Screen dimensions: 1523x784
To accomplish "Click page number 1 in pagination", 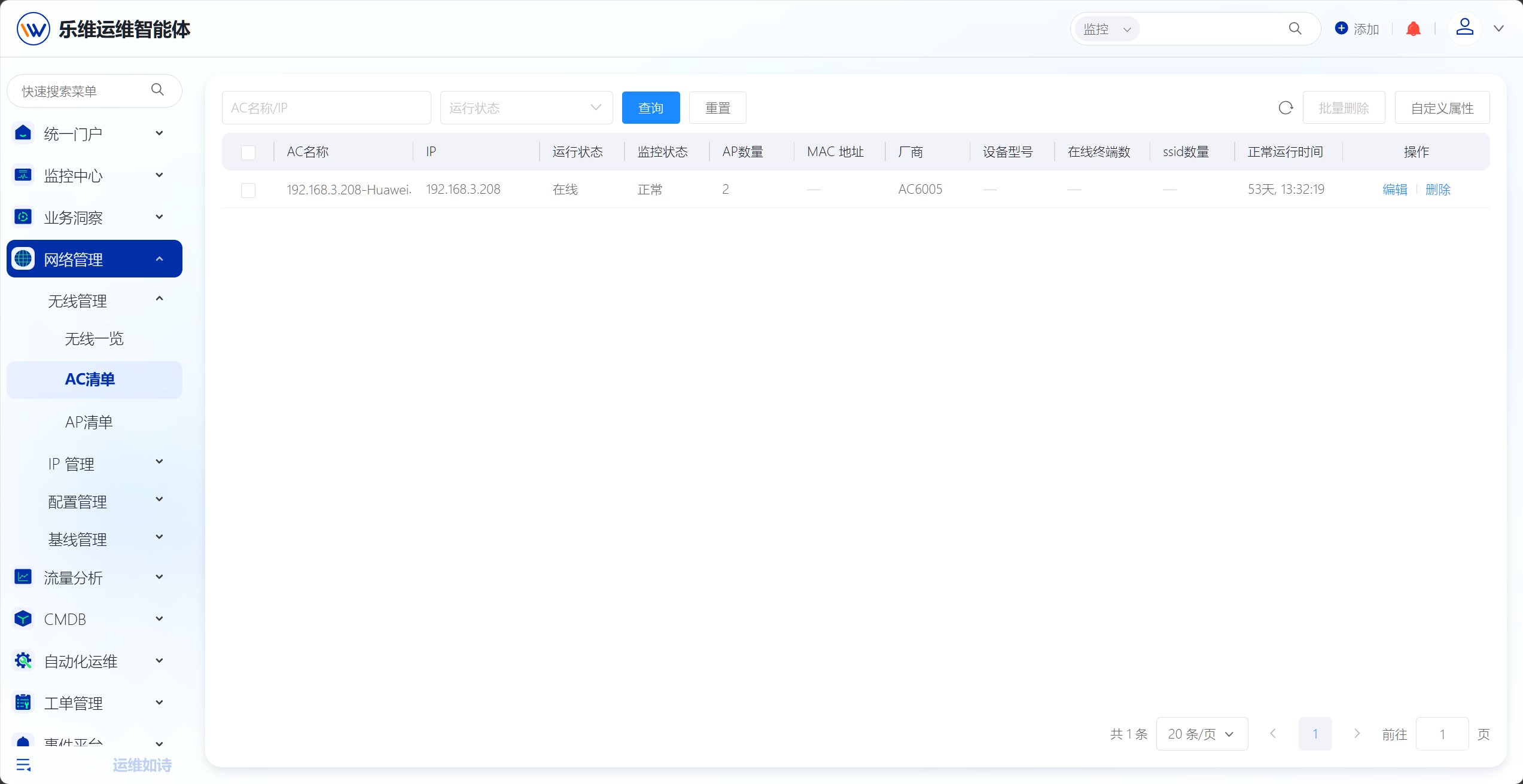I will (x=1315, y=734).
